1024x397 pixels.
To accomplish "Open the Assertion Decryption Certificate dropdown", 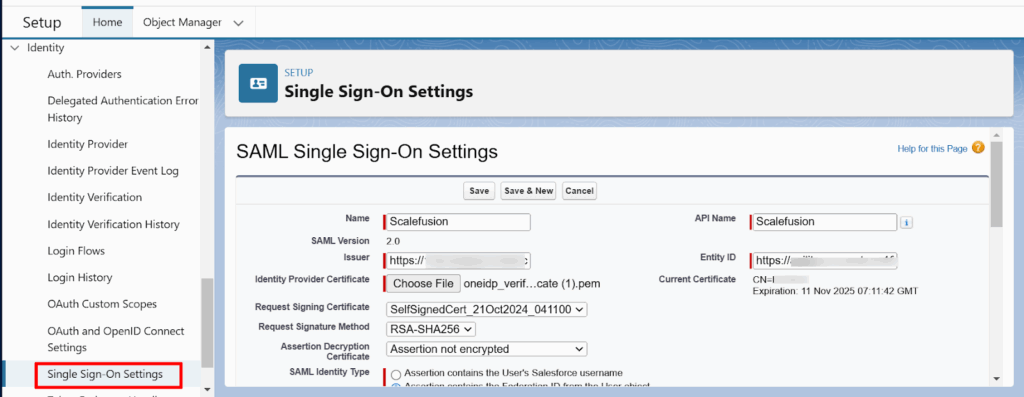I will (487, 349).
